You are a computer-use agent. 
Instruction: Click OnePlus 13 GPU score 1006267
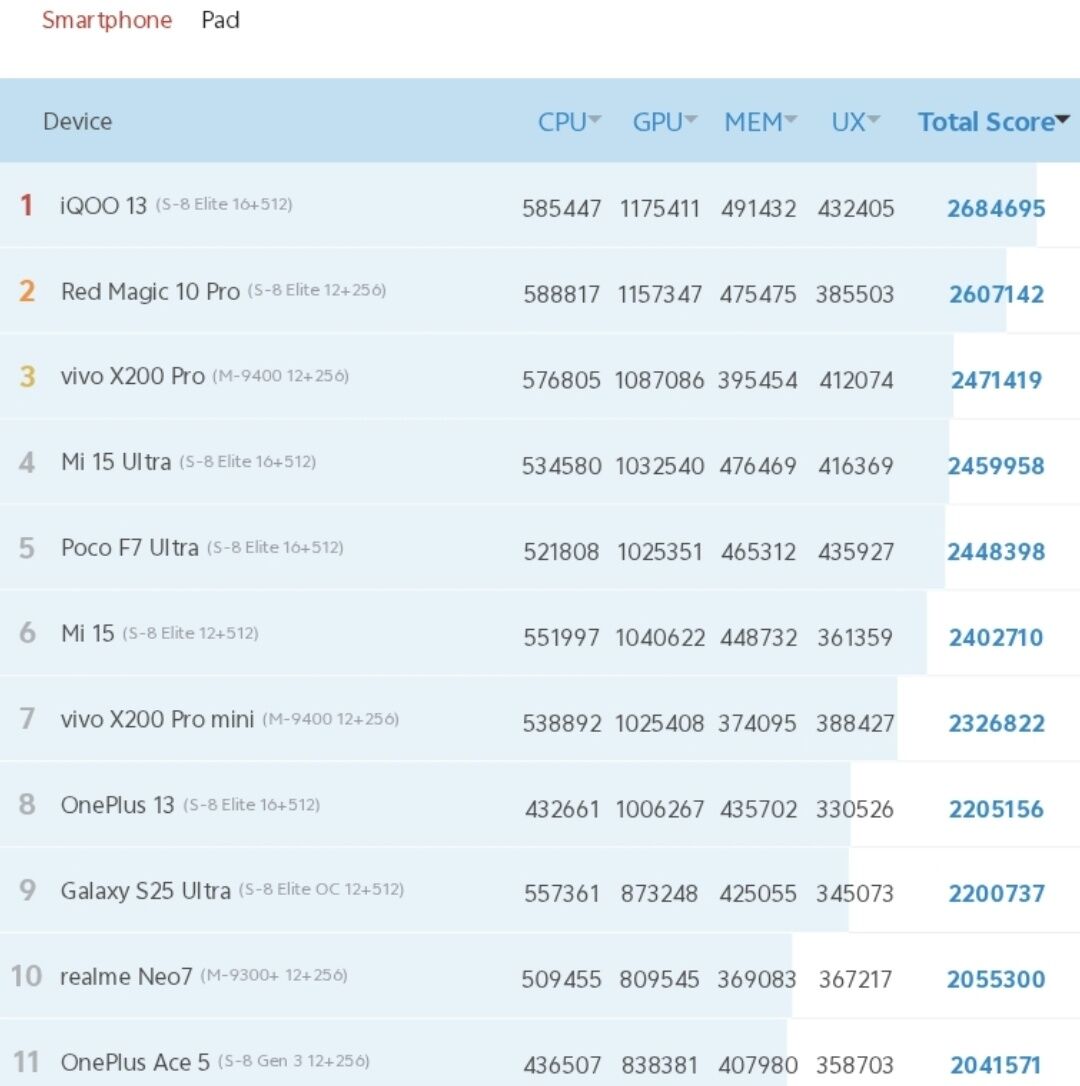659,809
